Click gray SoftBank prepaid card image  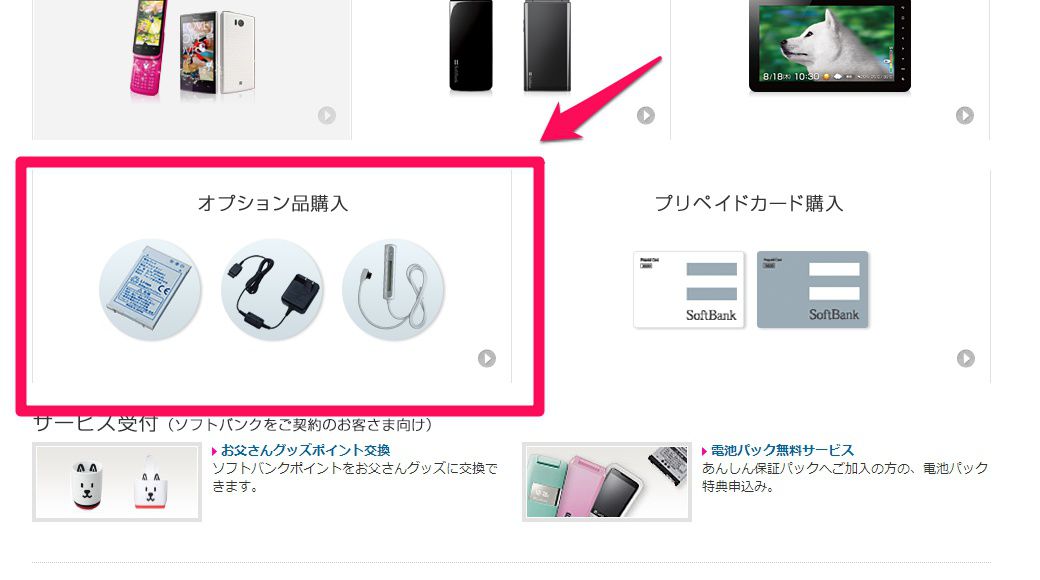812,289
